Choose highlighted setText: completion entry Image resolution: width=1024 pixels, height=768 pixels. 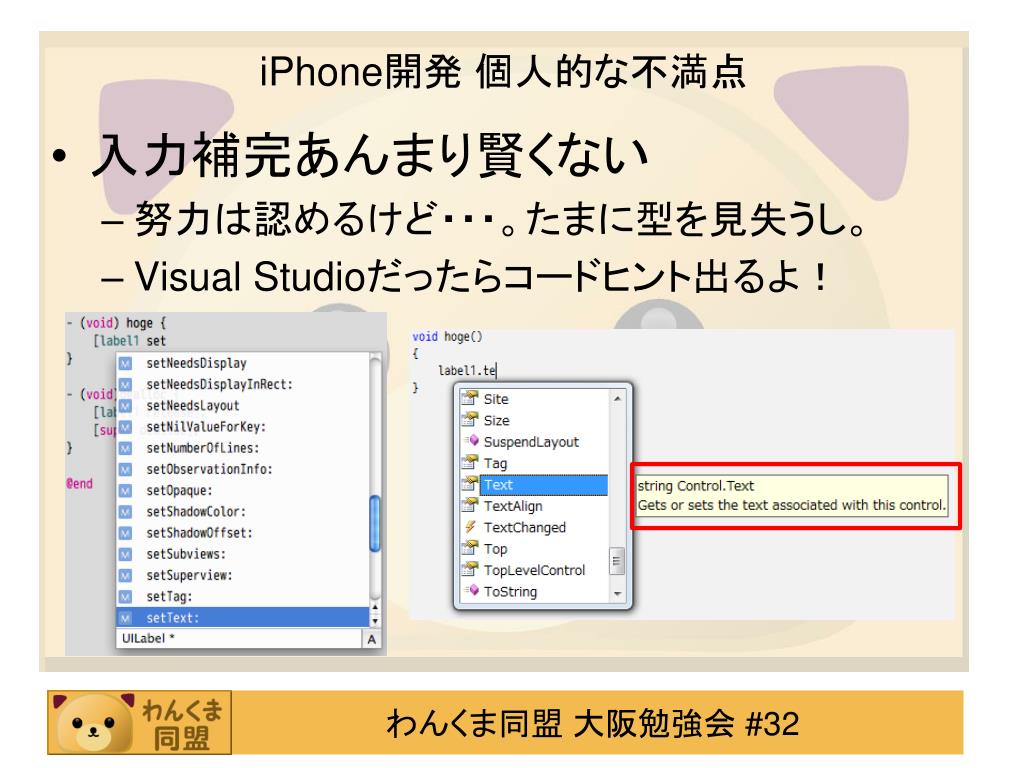[x=242, y=618]
